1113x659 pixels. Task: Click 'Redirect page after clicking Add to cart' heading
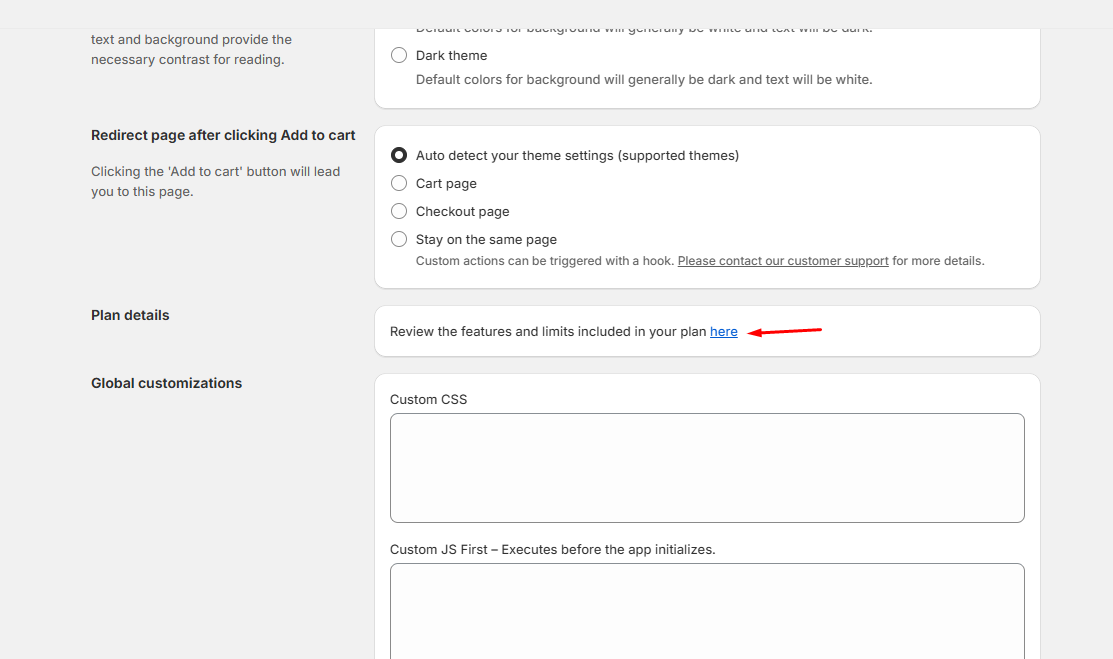(223, 136)
